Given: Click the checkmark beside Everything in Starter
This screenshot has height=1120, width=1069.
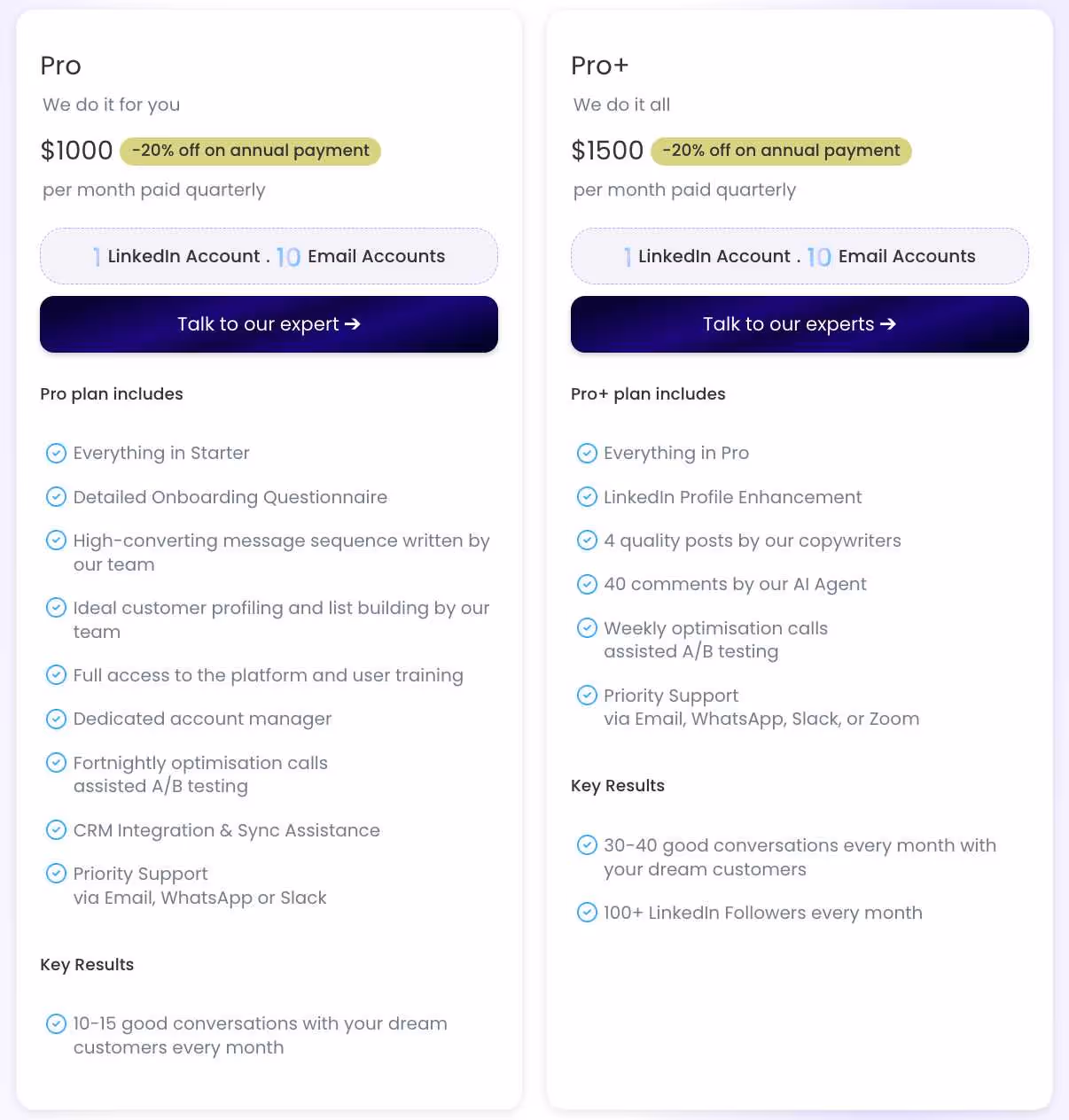Looking at the screenshot, I should [x=56, y=453].
